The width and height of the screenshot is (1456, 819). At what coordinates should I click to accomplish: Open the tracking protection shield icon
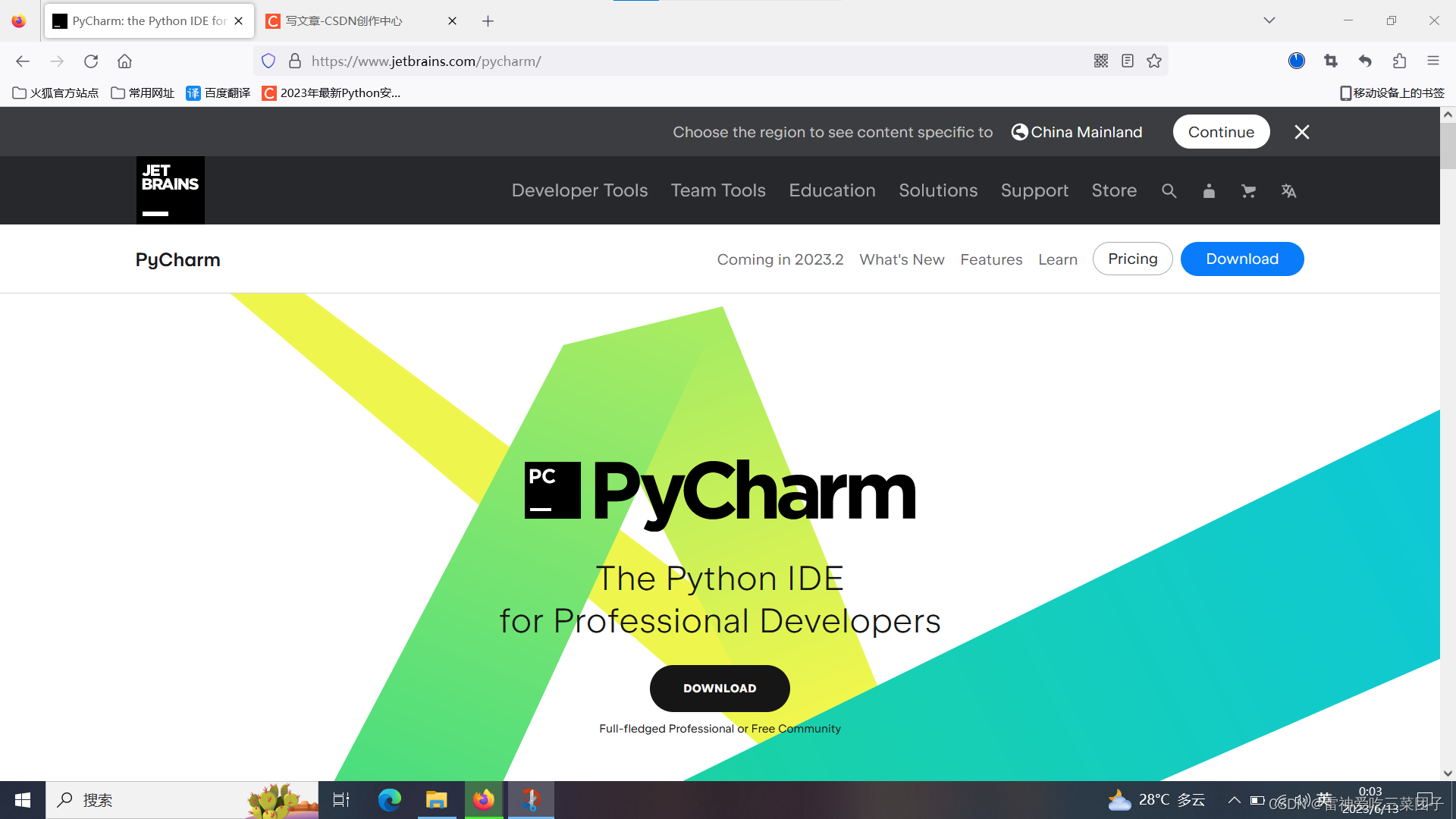[x=268, y=61]
